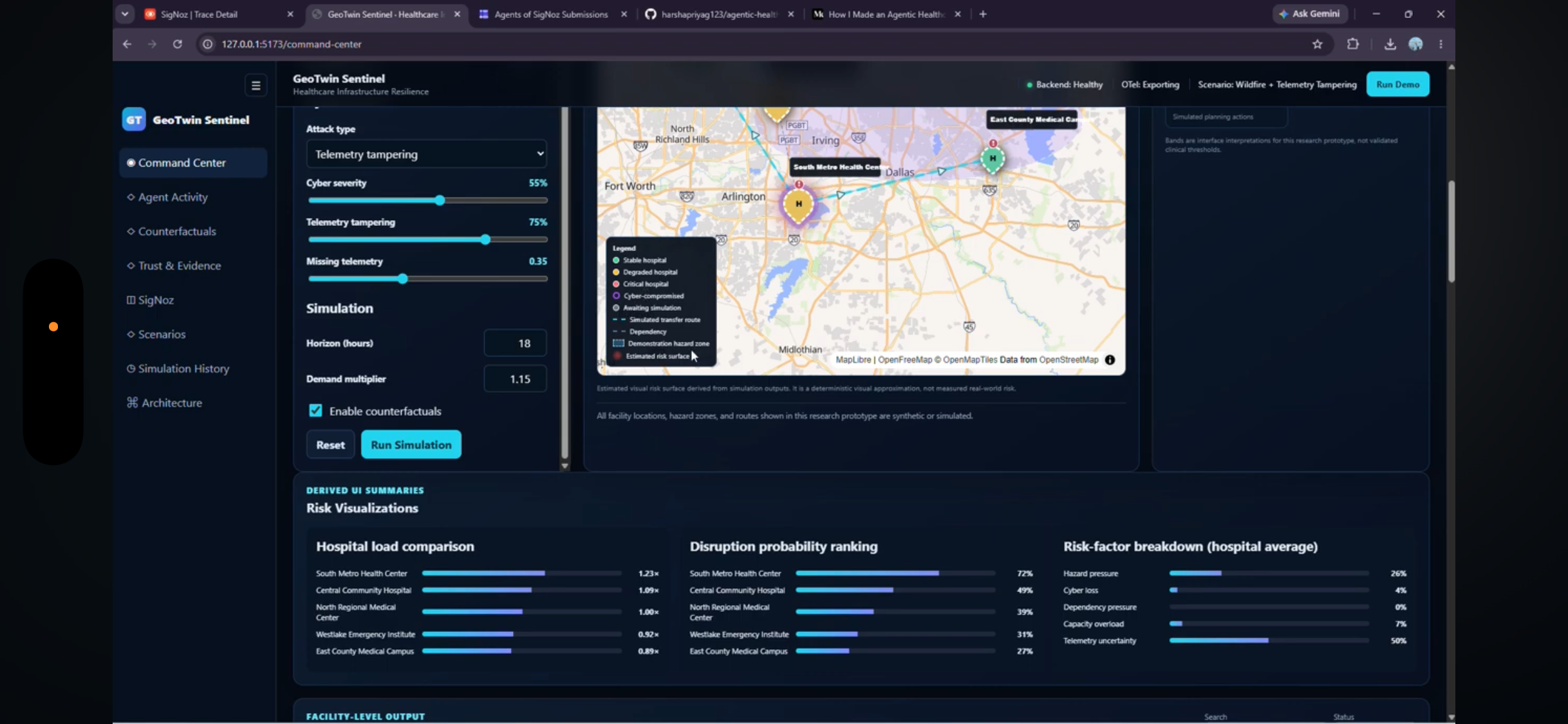Click the Run Simulation button
Image resolution: width=1568 pixels, height=724 pixels.
tap(411, 445)
